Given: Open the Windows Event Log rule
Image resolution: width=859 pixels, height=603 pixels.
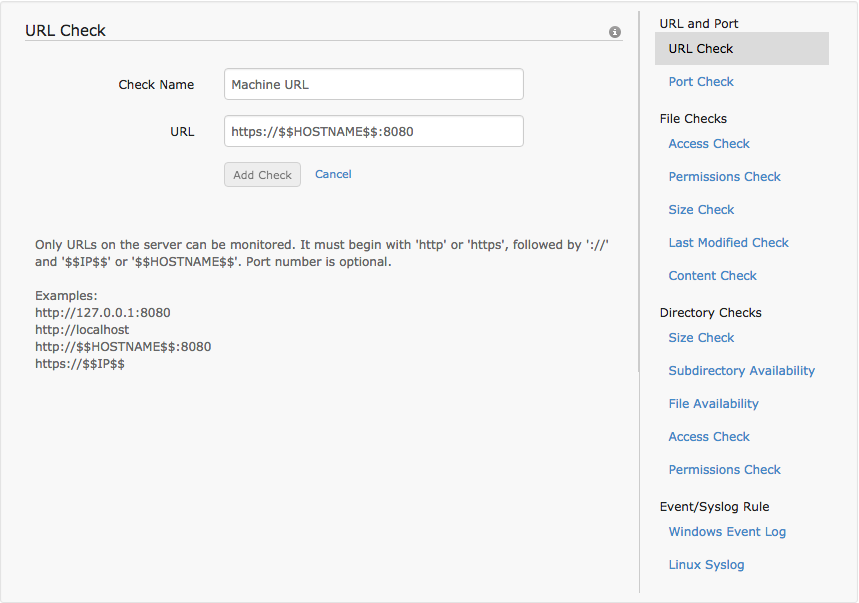Looking at the screenshot, I should [x=727, y=532].
